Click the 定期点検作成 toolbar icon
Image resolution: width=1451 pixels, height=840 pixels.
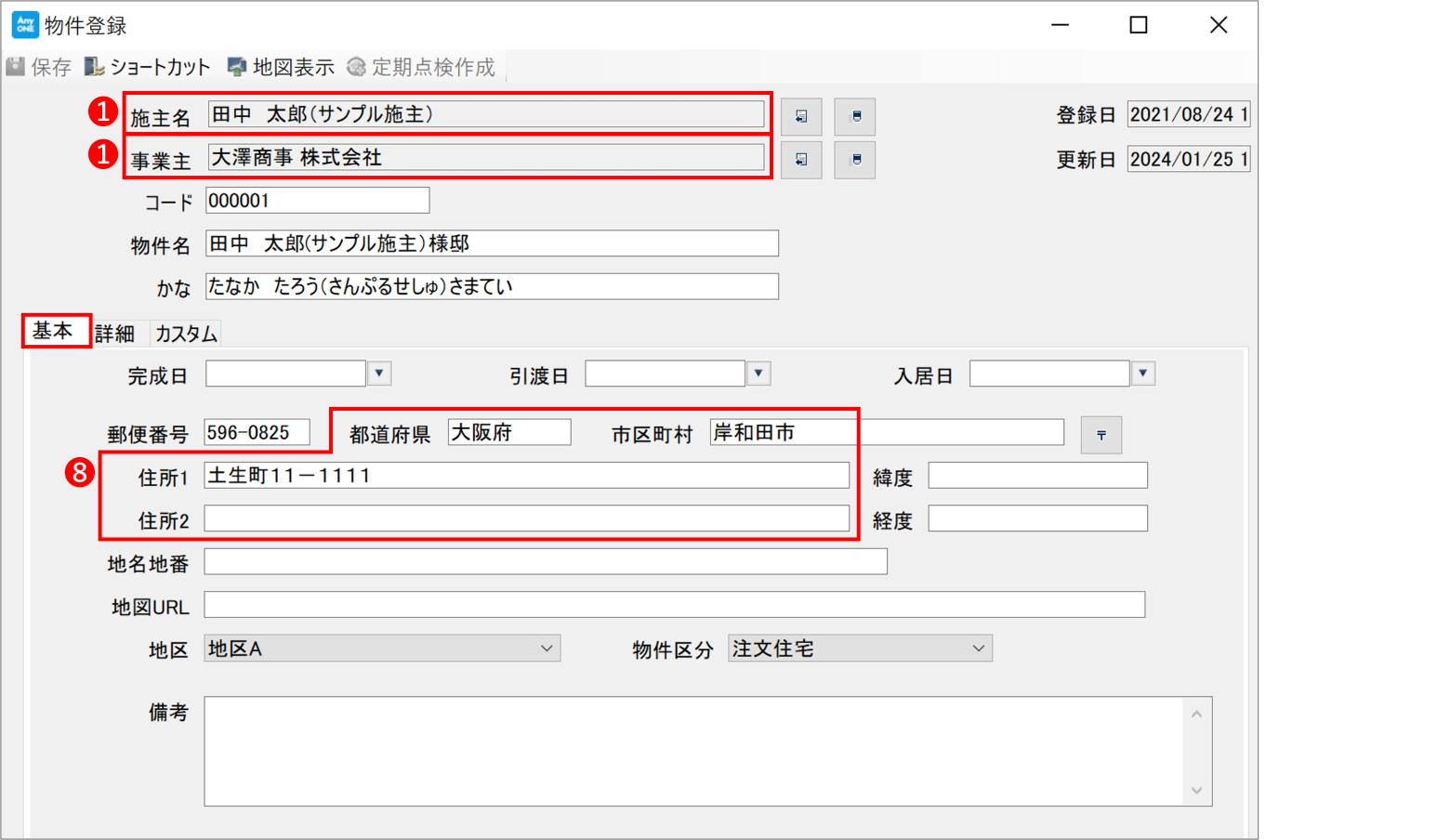[356, 67]
